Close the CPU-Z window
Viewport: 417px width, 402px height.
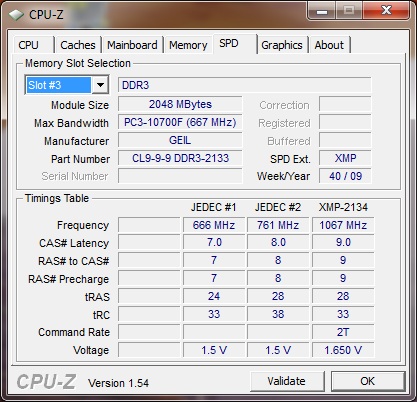pyautogui.click(x=386, y=11)
